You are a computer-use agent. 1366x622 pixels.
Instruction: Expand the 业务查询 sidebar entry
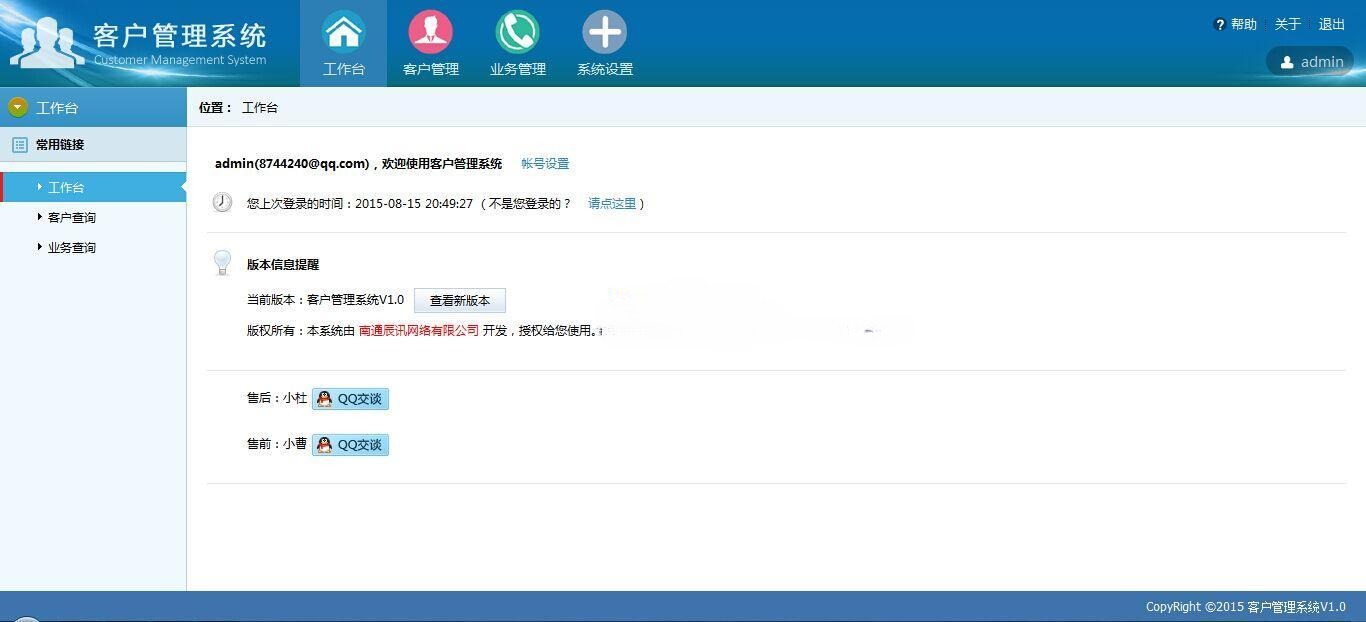coord(70,247)
